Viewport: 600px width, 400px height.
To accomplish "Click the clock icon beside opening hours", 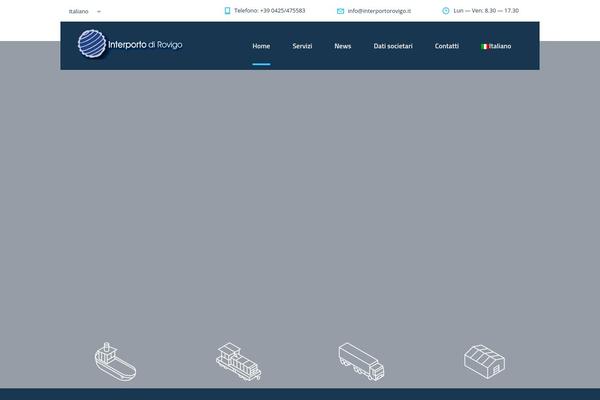I will point(445,11).
